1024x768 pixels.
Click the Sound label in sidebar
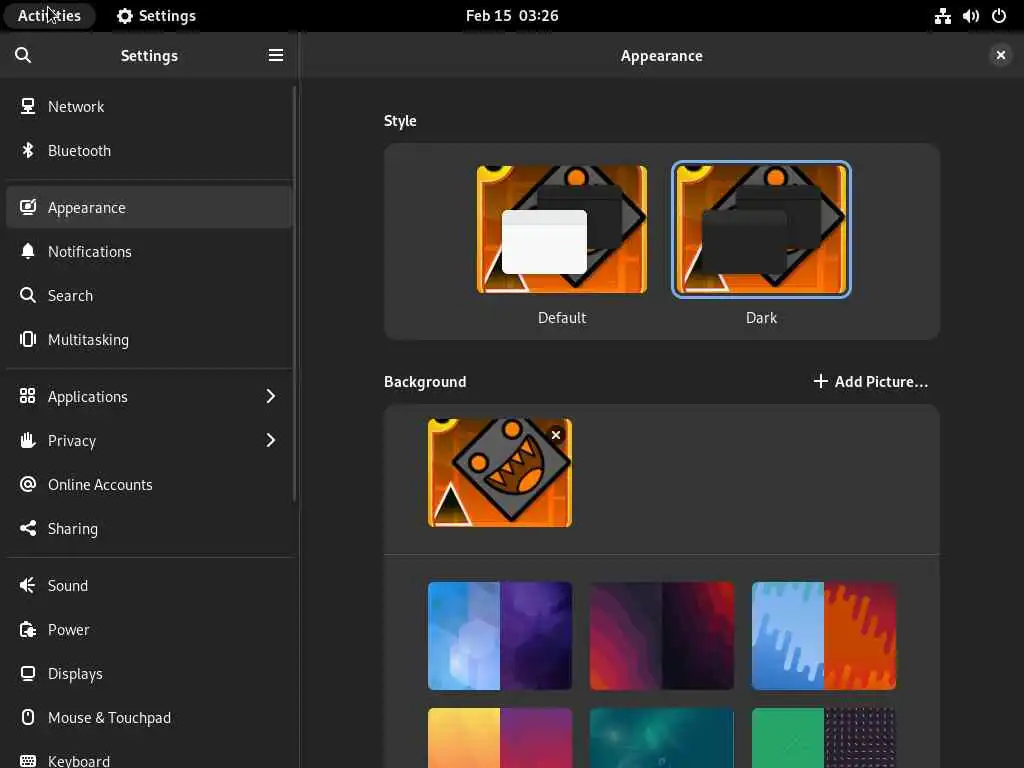pos(68,586)
